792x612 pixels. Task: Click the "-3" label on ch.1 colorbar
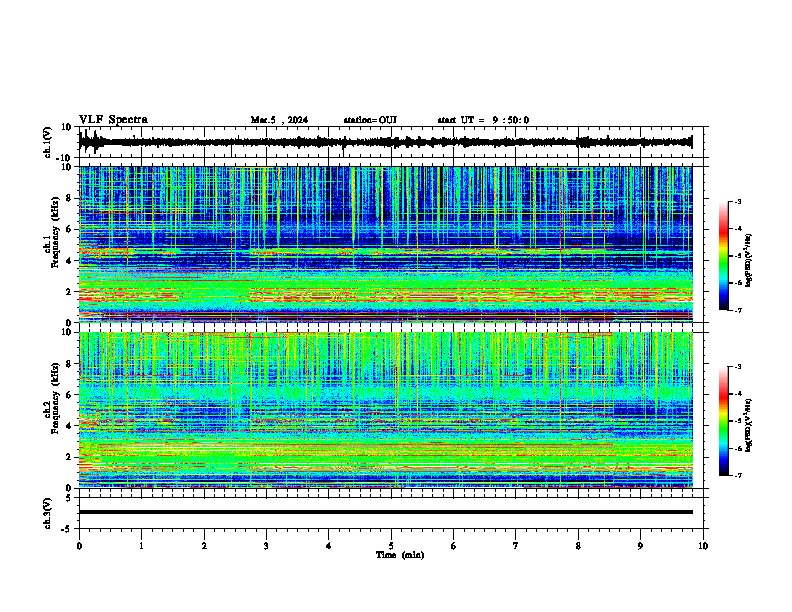[738, 202]
